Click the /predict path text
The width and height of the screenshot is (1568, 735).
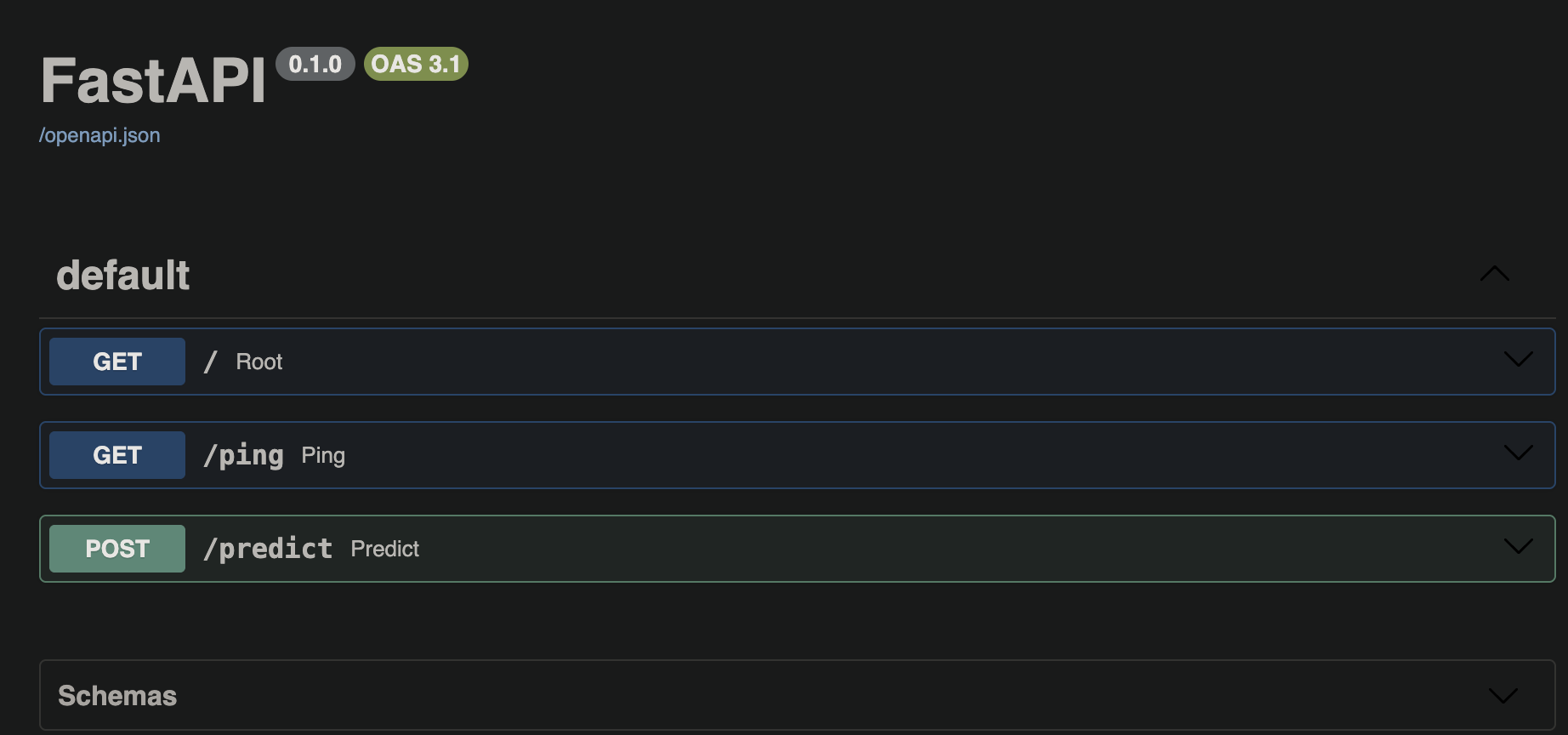pos(268,549)
